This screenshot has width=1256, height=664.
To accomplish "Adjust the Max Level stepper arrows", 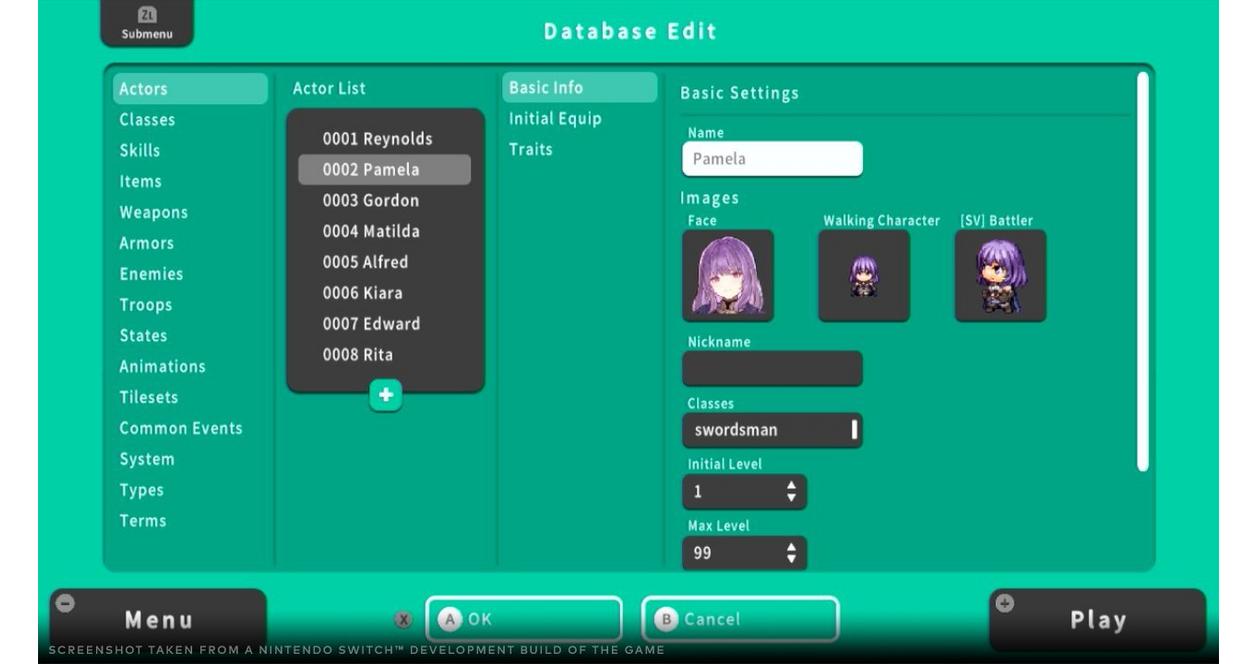I will [x=791, y=553].
